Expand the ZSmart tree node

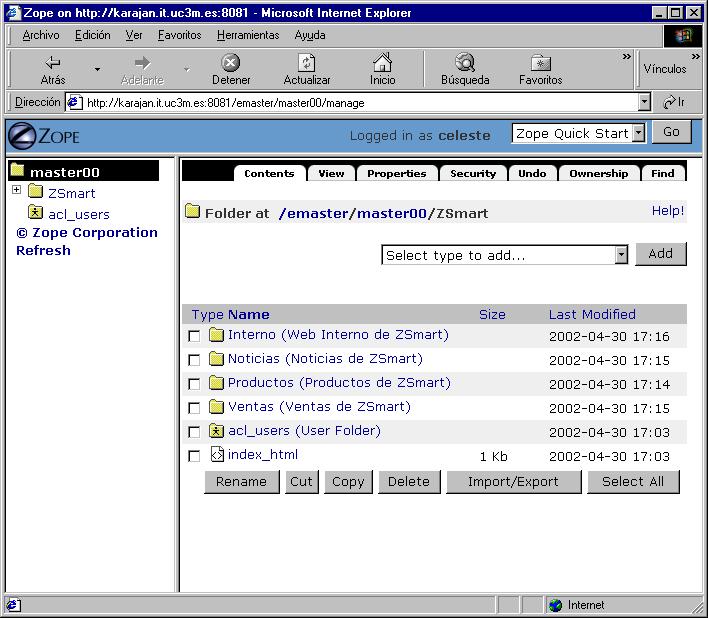click(16, 191)
